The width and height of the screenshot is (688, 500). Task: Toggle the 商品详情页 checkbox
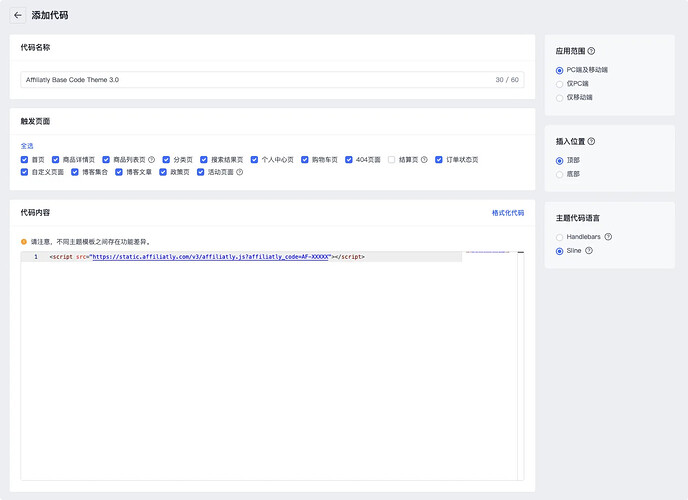pyautogui.click(x=55, y=160)
